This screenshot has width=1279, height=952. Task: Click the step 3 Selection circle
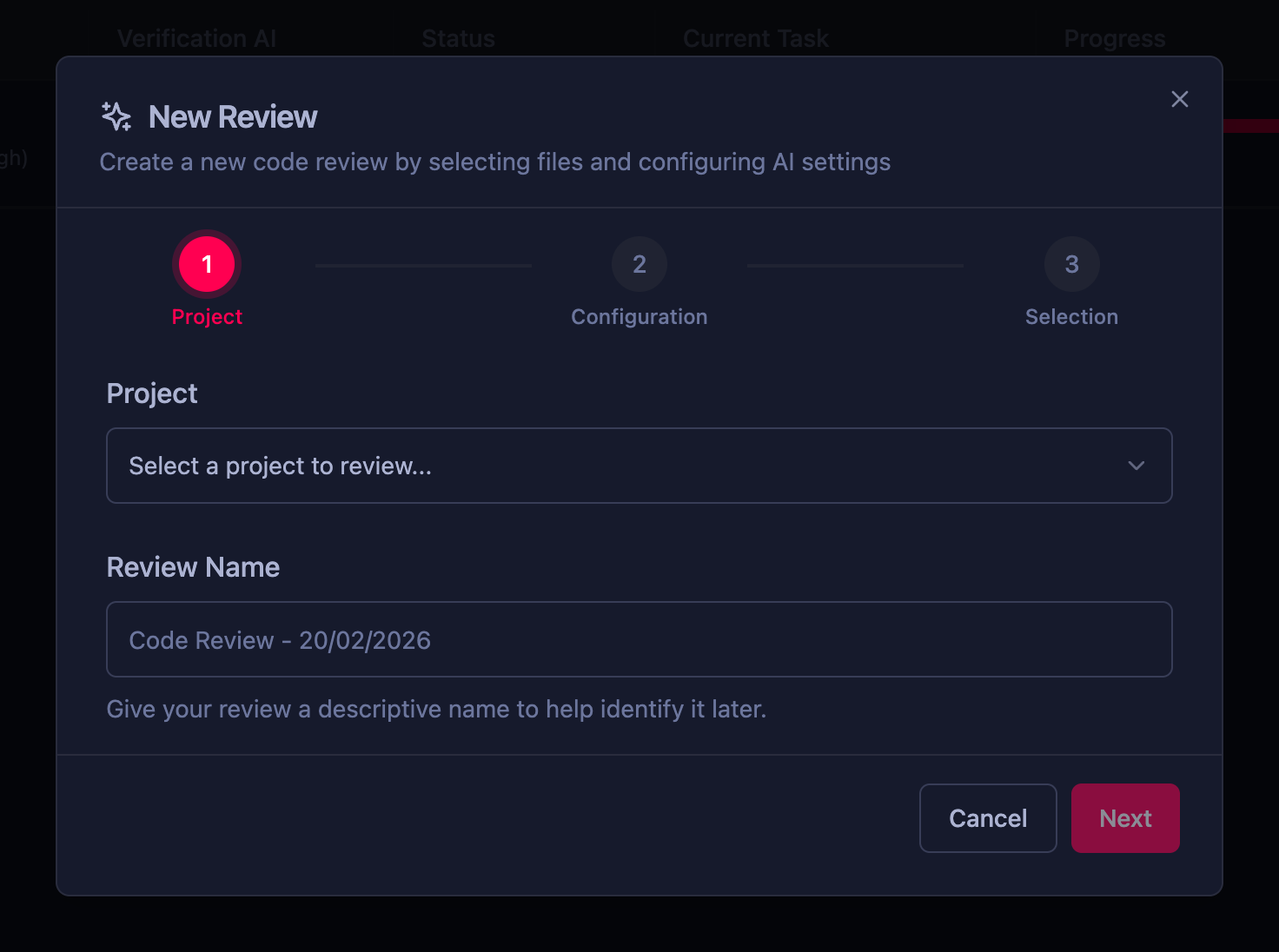(x=1071, y=264)
